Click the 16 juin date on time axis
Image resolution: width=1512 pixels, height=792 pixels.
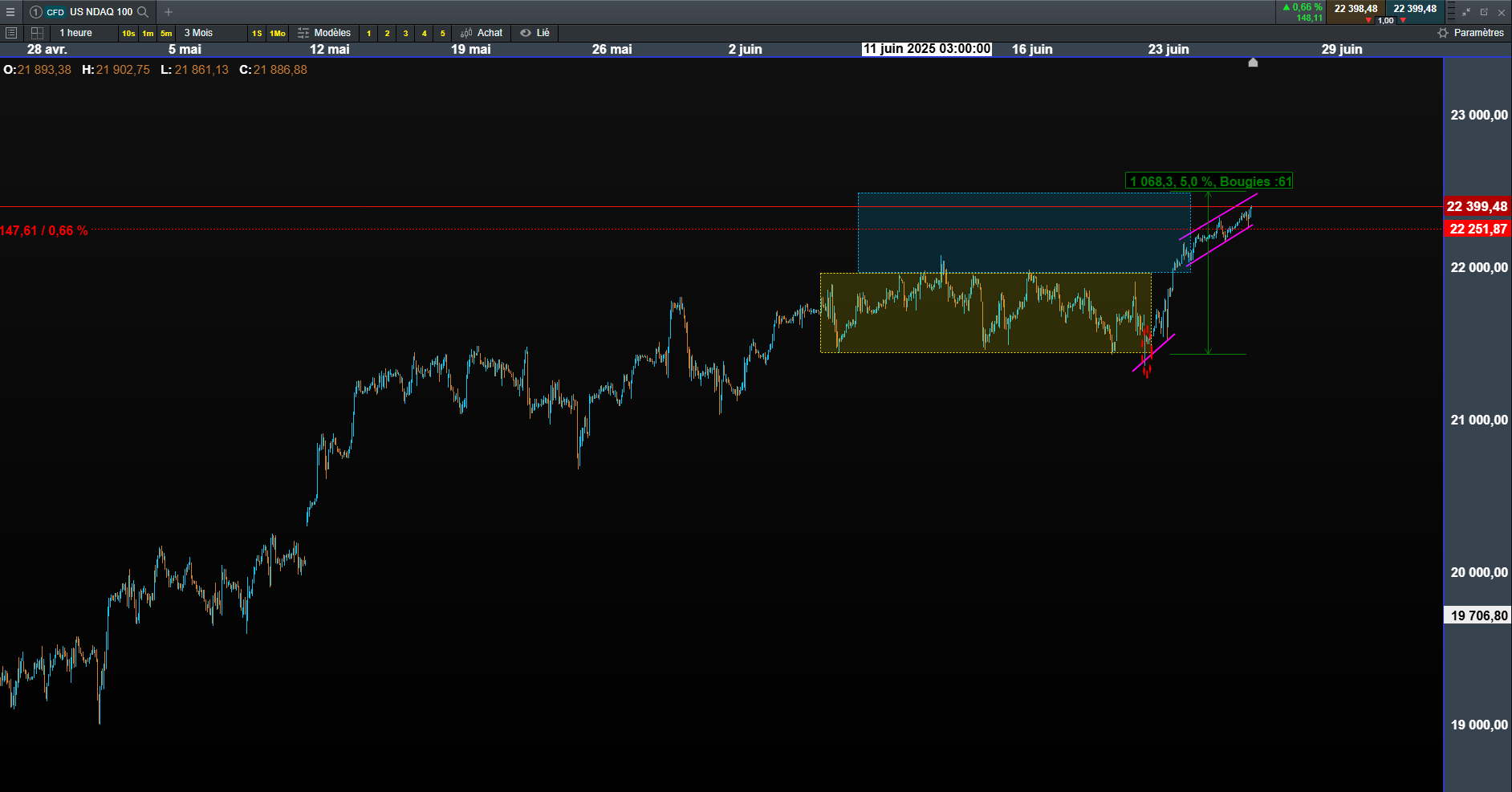pos(1032,49)
